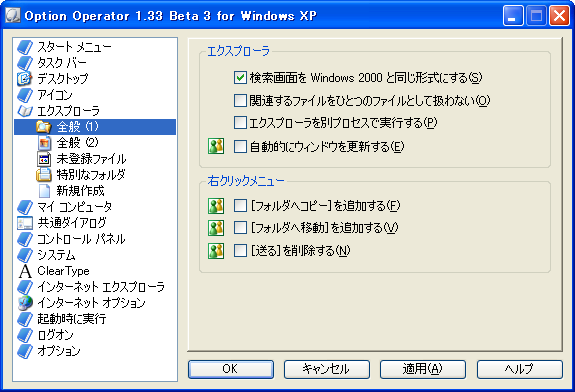Minimize the Option Operator window
This screenshot has height=392, width=575.
513,16
